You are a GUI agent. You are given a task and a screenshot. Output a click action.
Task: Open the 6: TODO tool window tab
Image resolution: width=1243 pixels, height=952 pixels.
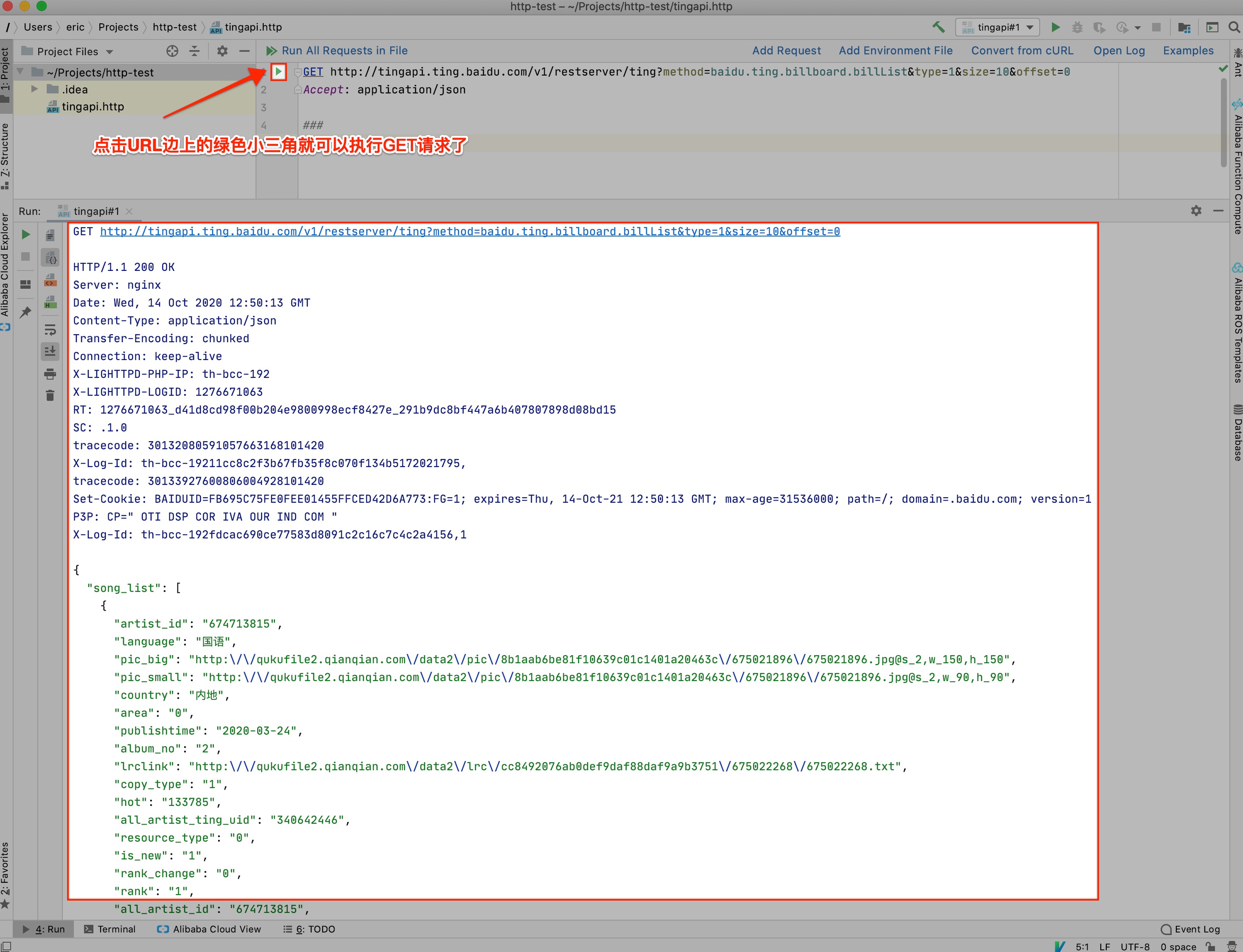pos(309,929)
